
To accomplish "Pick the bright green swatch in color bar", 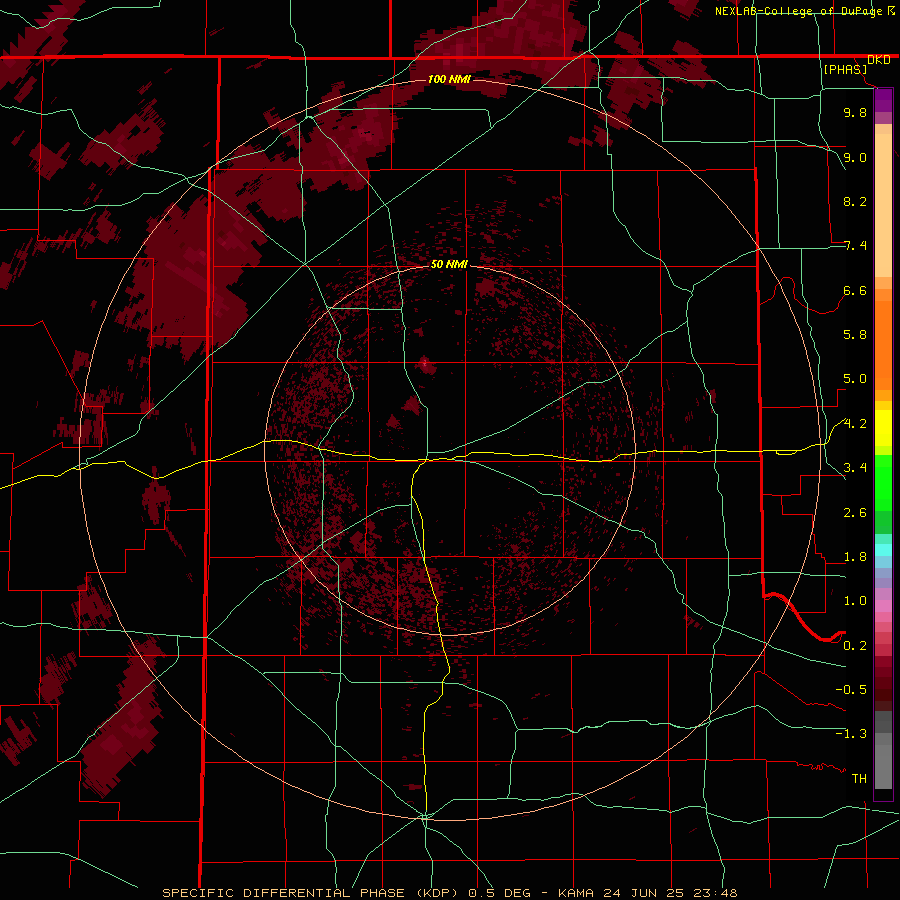I will point(883,483).
